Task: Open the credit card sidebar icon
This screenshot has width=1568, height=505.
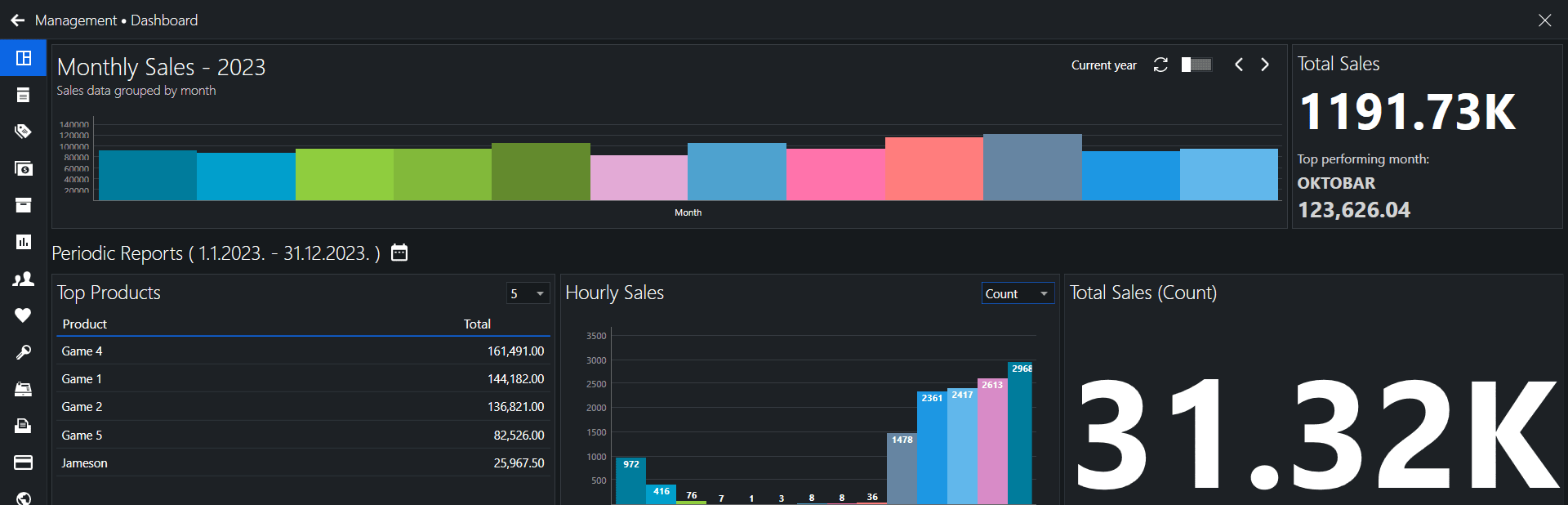Action: [24, 463]
